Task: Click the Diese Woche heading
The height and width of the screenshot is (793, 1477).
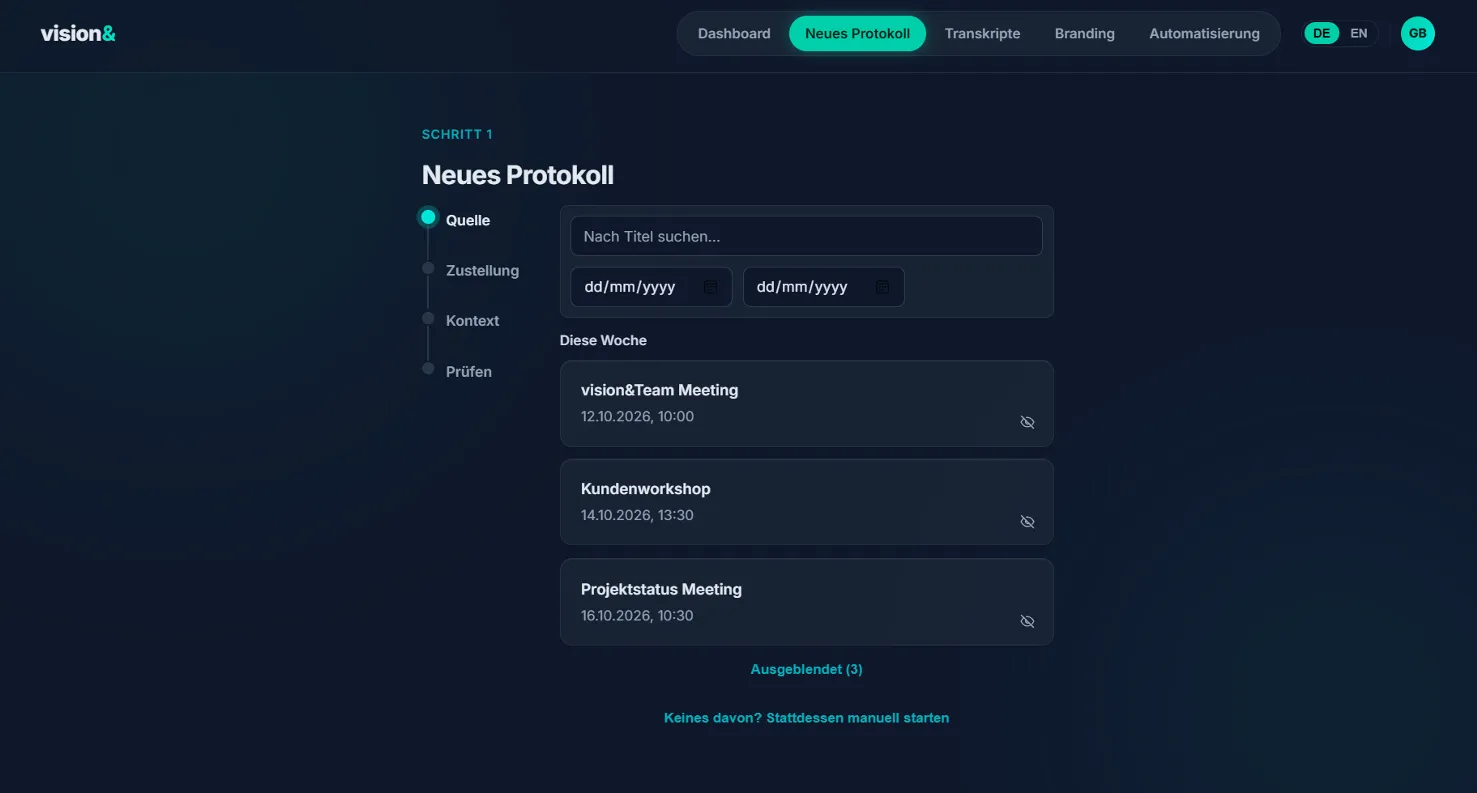Action: tap(603, 340)
